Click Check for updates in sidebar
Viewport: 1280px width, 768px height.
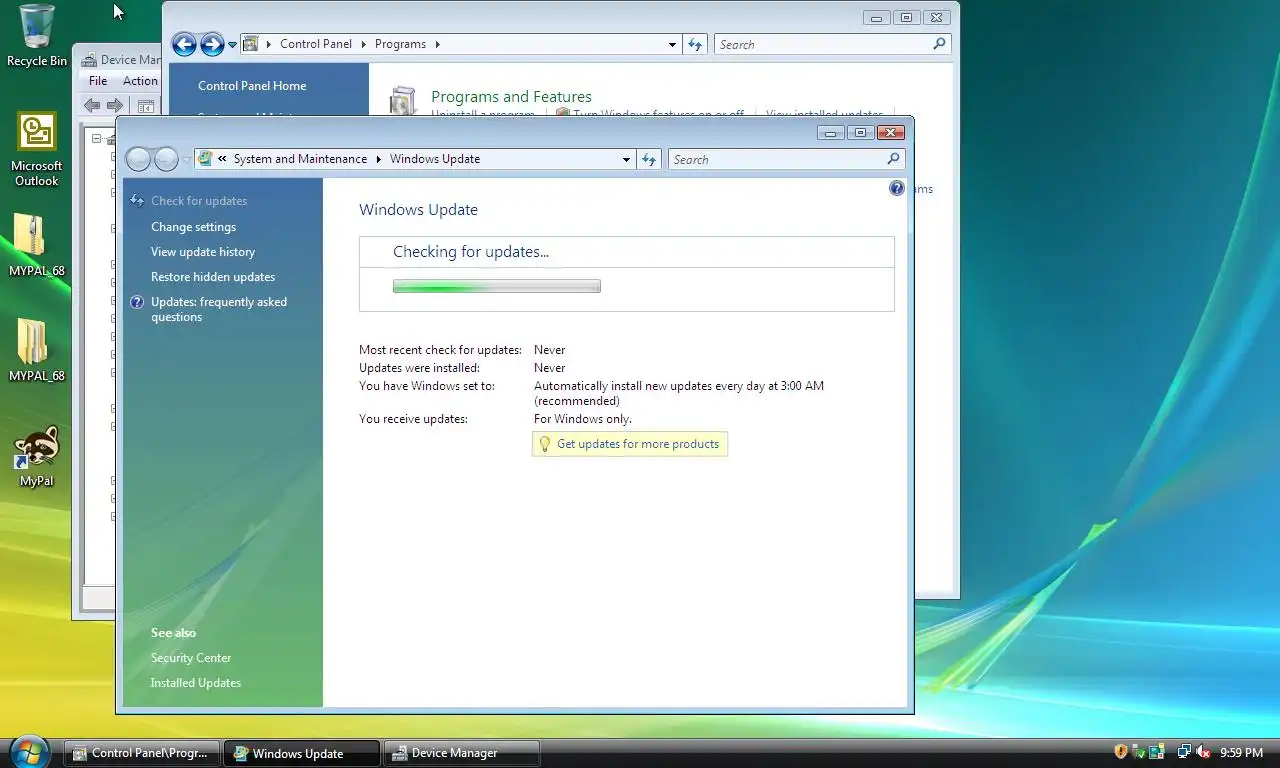pos(199,201)
